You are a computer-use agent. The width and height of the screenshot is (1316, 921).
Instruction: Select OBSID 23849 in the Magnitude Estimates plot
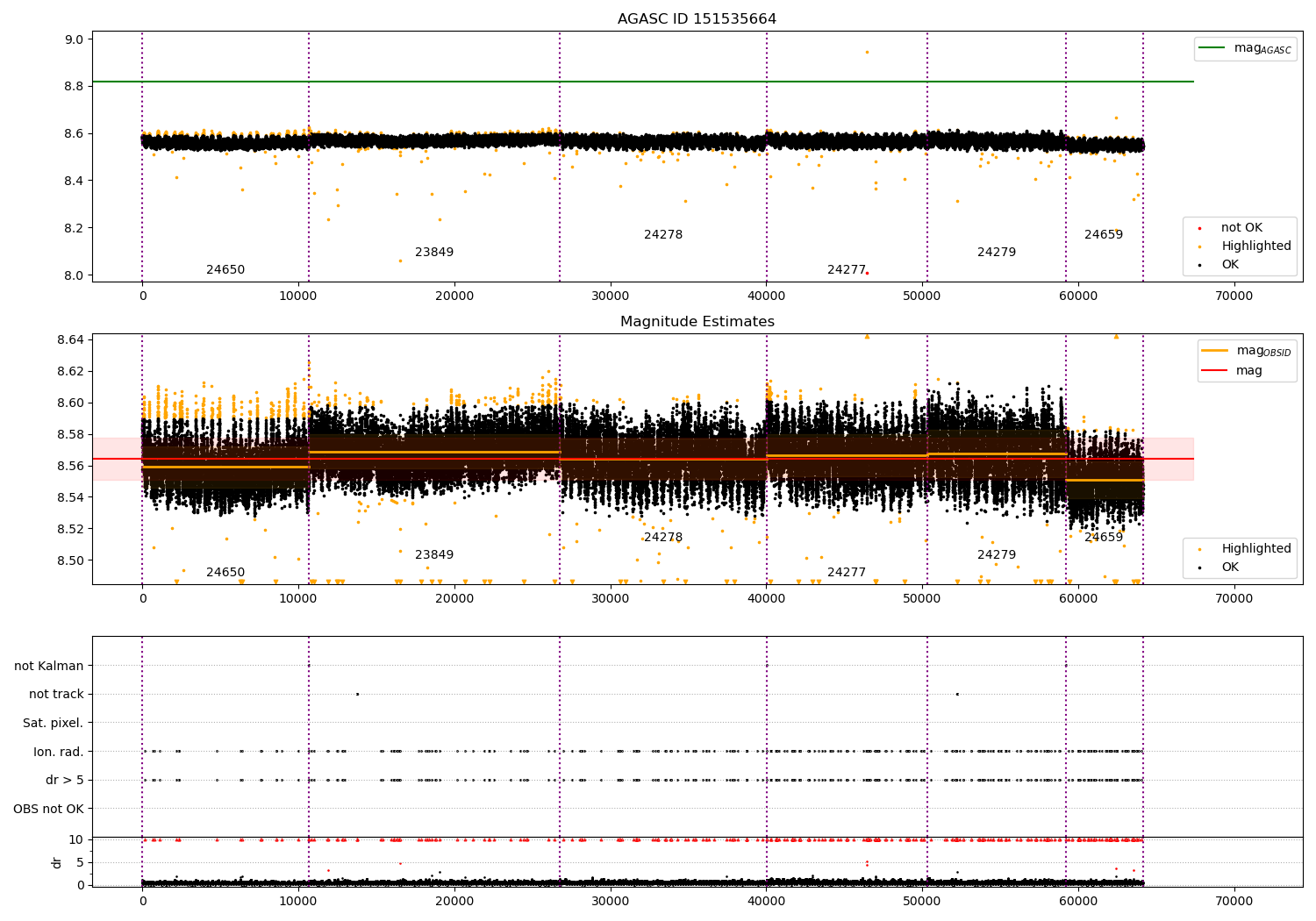click(x=434, y=555)
